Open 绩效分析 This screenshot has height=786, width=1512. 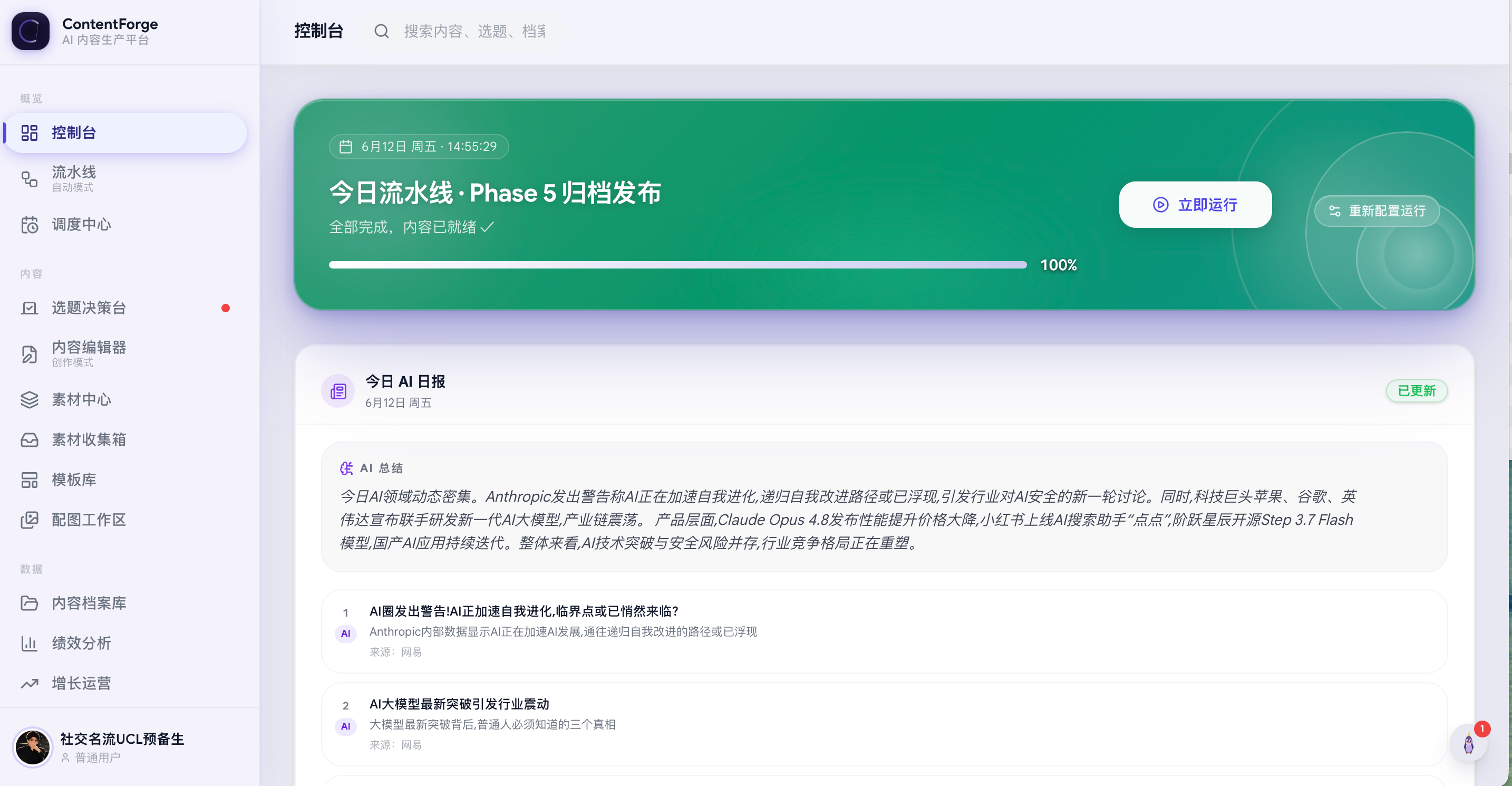125,643
